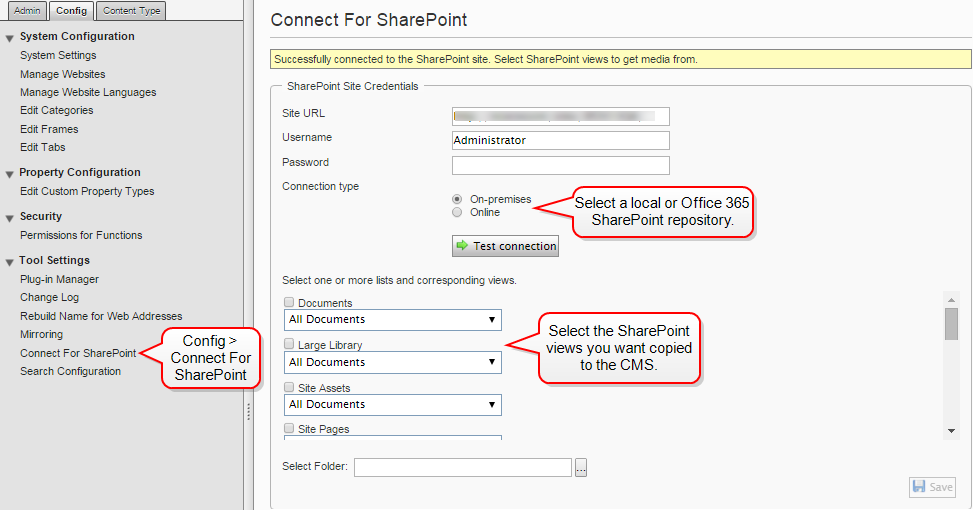Select the Online connection type
Screen dimensions: 973x510
tap(457, 212)
